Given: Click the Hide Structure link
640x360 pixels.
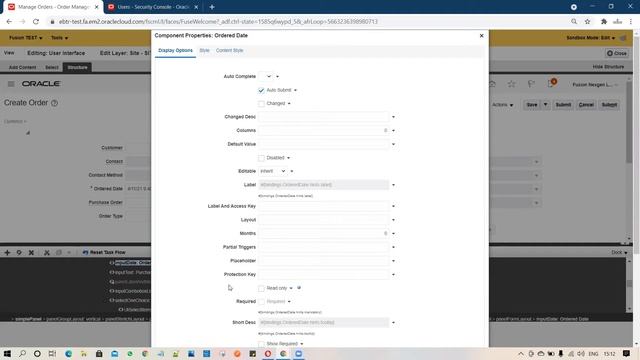Looking at the screenshot, I should coord(608,67).
